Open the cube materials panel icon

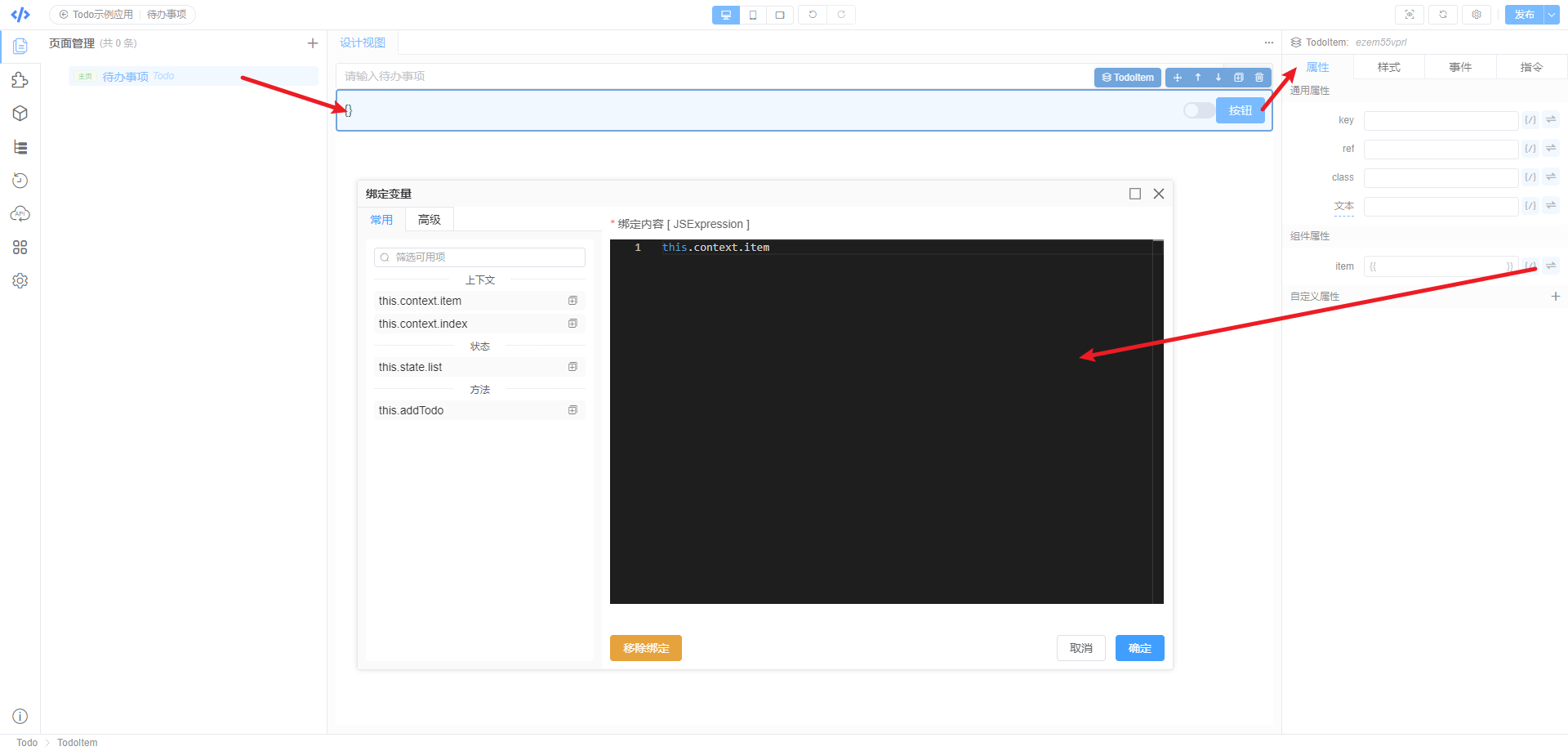tap(20, 114)
